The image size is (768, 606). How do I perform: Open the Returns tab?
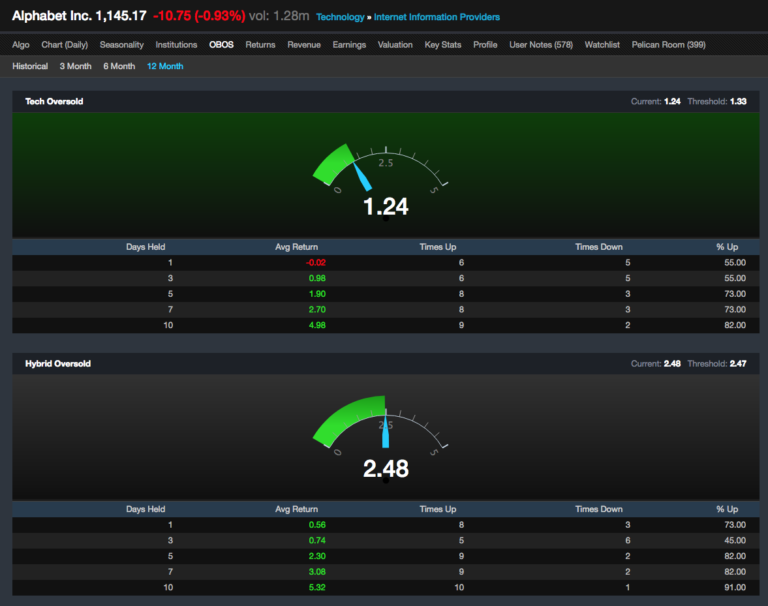tap(260, 45)
